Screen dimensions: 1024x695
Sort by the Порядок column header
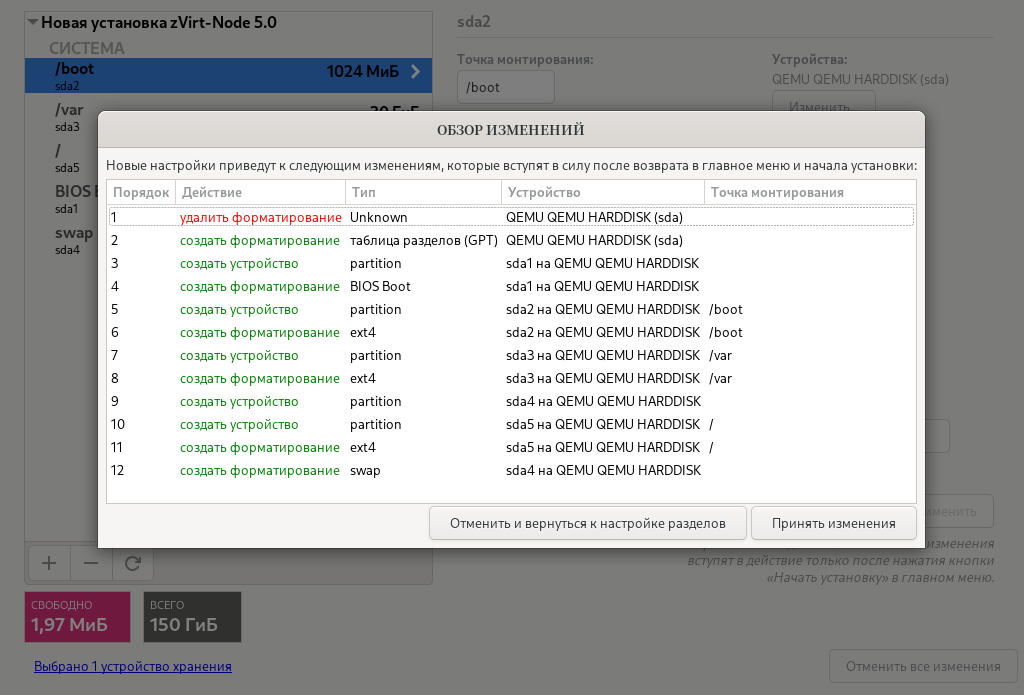(141, 193)
